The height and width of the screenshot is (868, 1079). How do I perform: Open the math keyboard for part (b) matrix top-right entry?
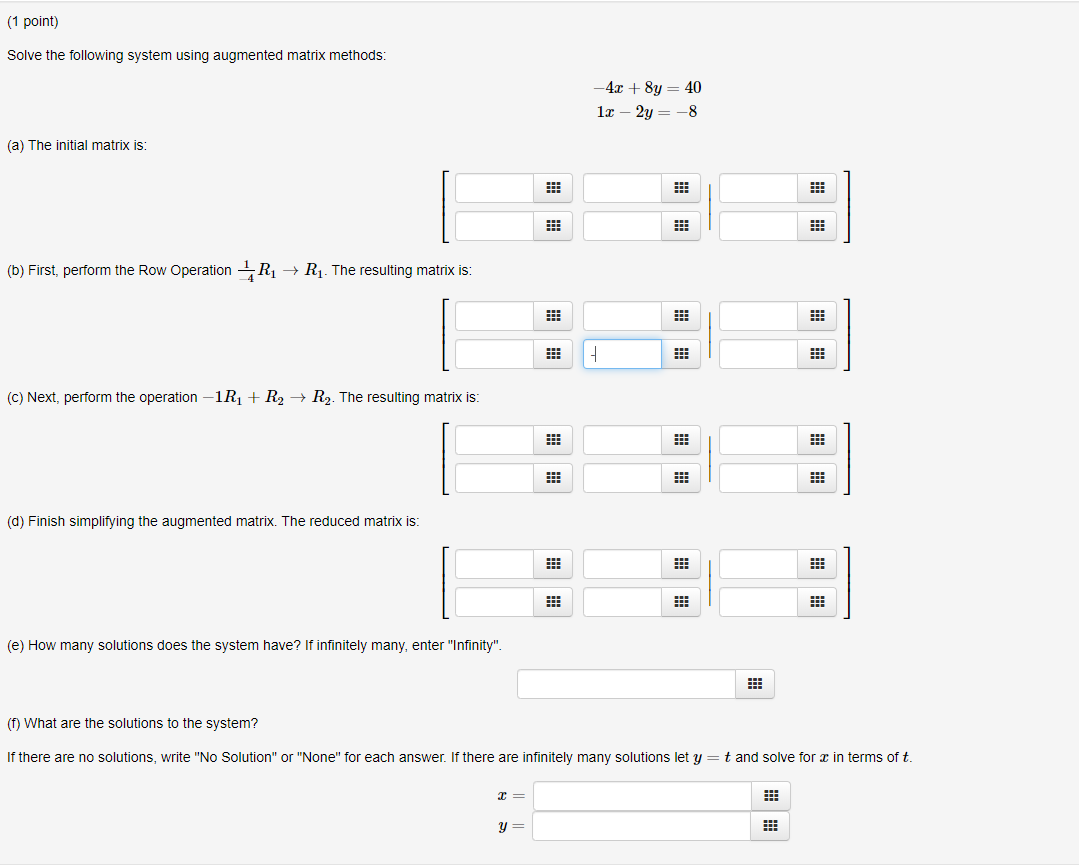[x=681, y=316]
